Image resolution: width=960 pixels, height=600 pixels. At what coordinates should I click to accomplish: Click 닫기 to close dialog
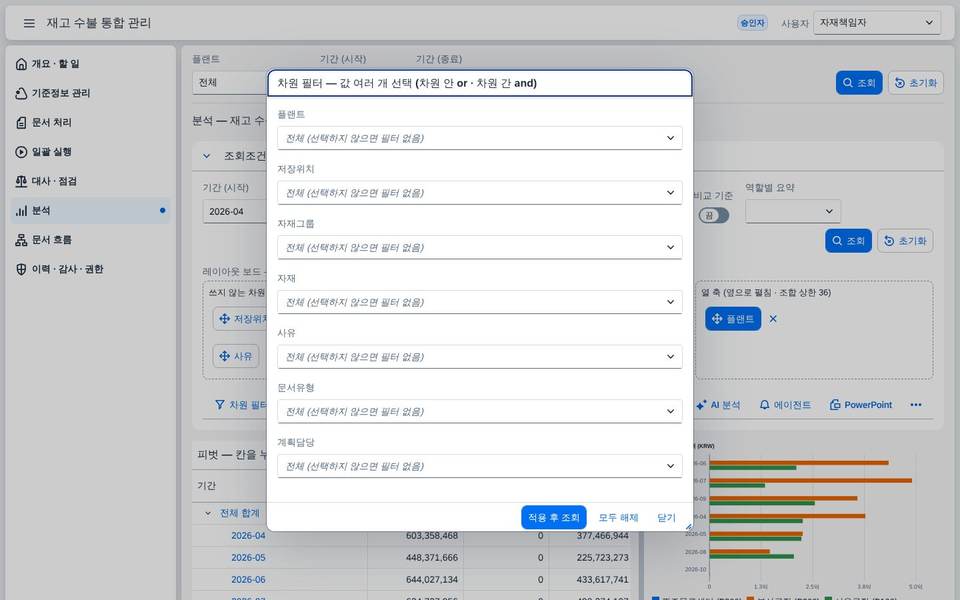pyautogui.click(x=666, y=517)
